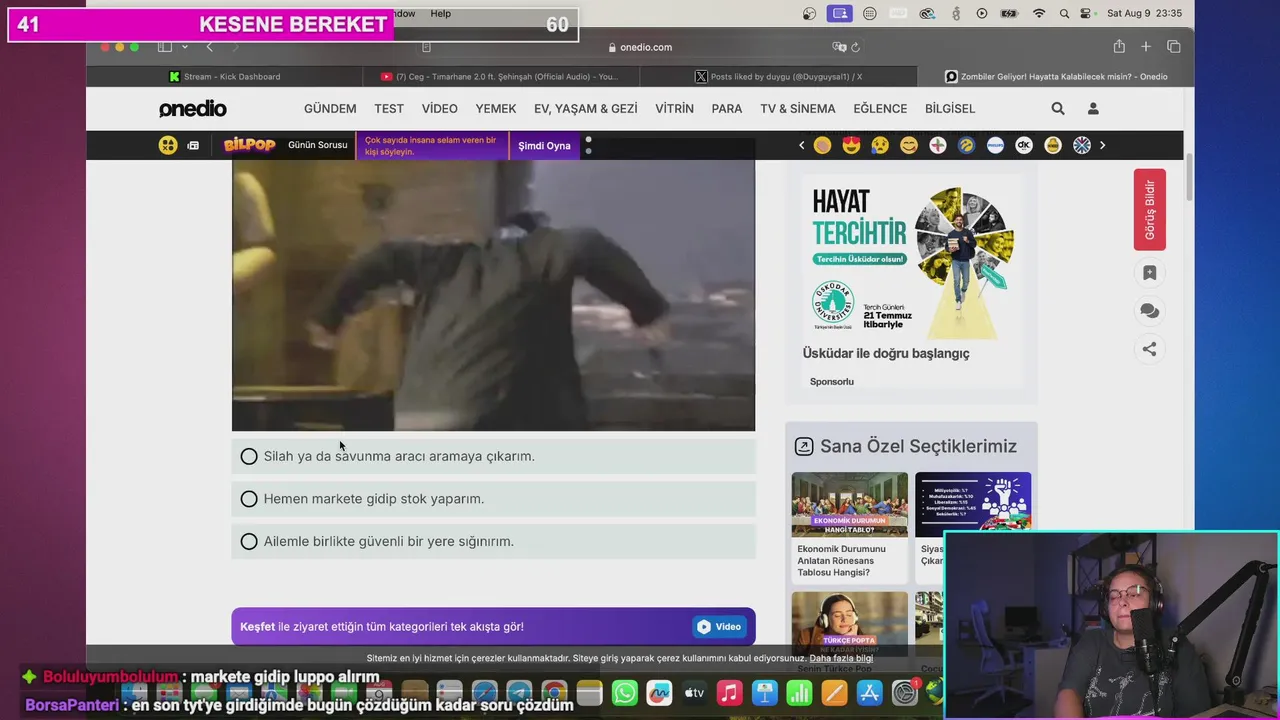Screen dimensions: 1280x720
Task: Click the emoji faces icon left of Bilpop
Action: 168,145
